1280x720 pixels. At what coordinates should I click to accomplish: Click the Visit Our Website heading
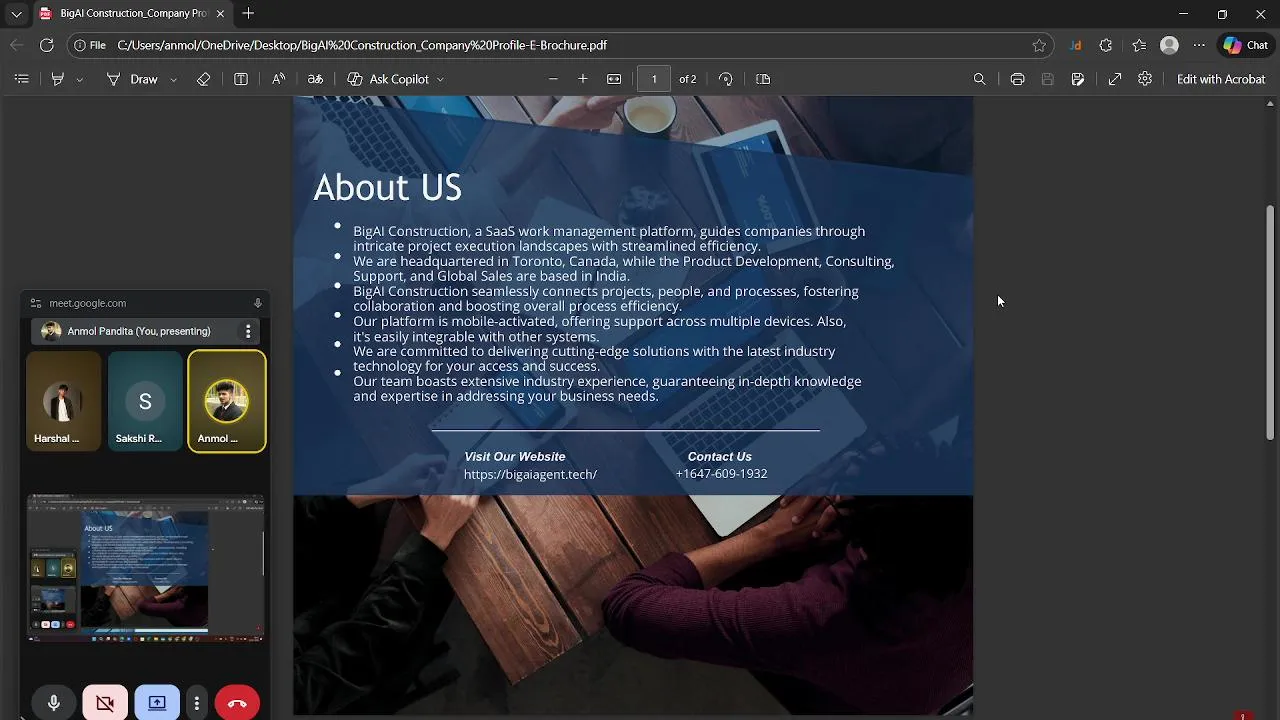[x=514, y=456]
